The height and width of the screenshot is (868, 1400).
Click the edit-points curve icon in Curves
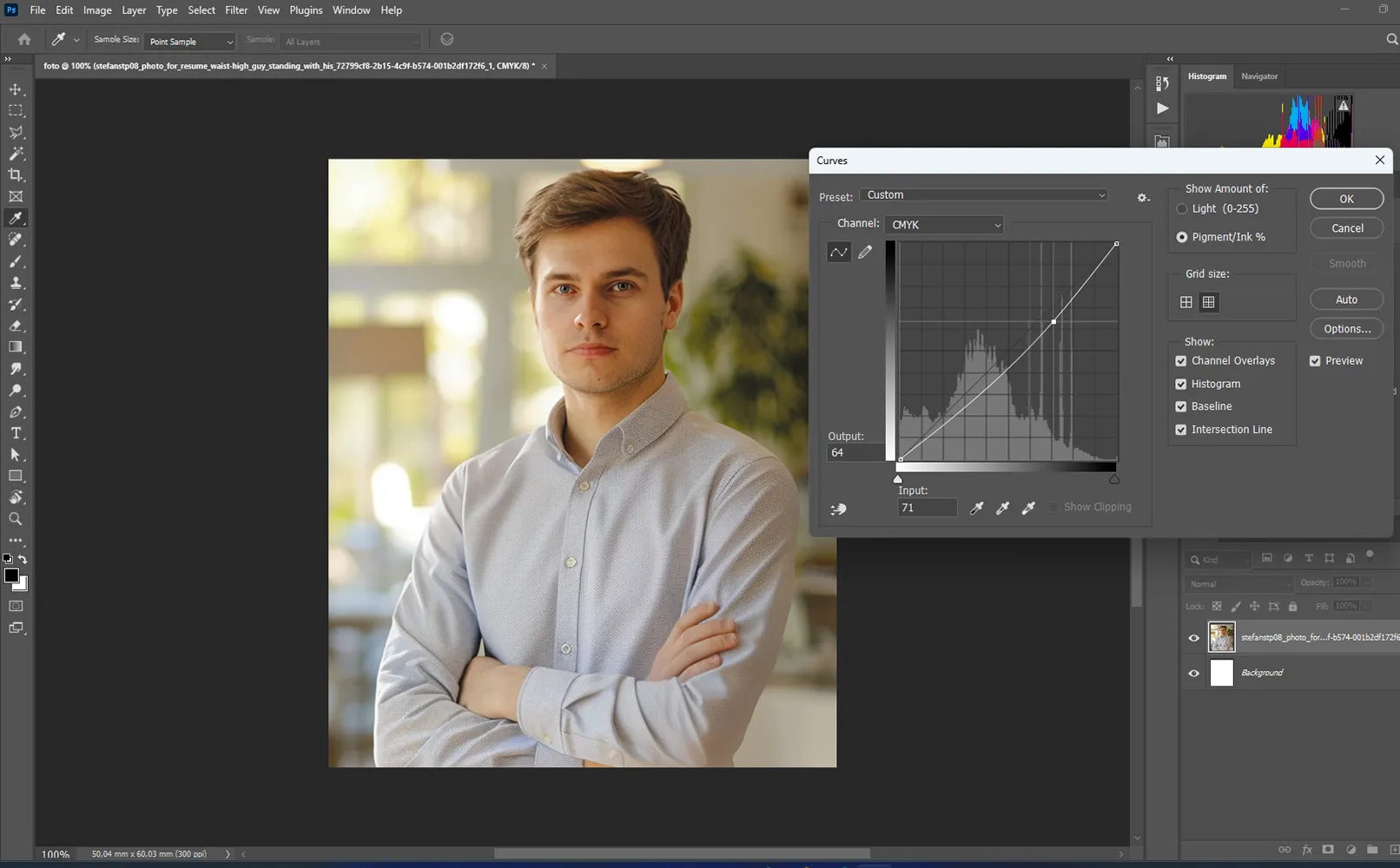tap(838, 252)
